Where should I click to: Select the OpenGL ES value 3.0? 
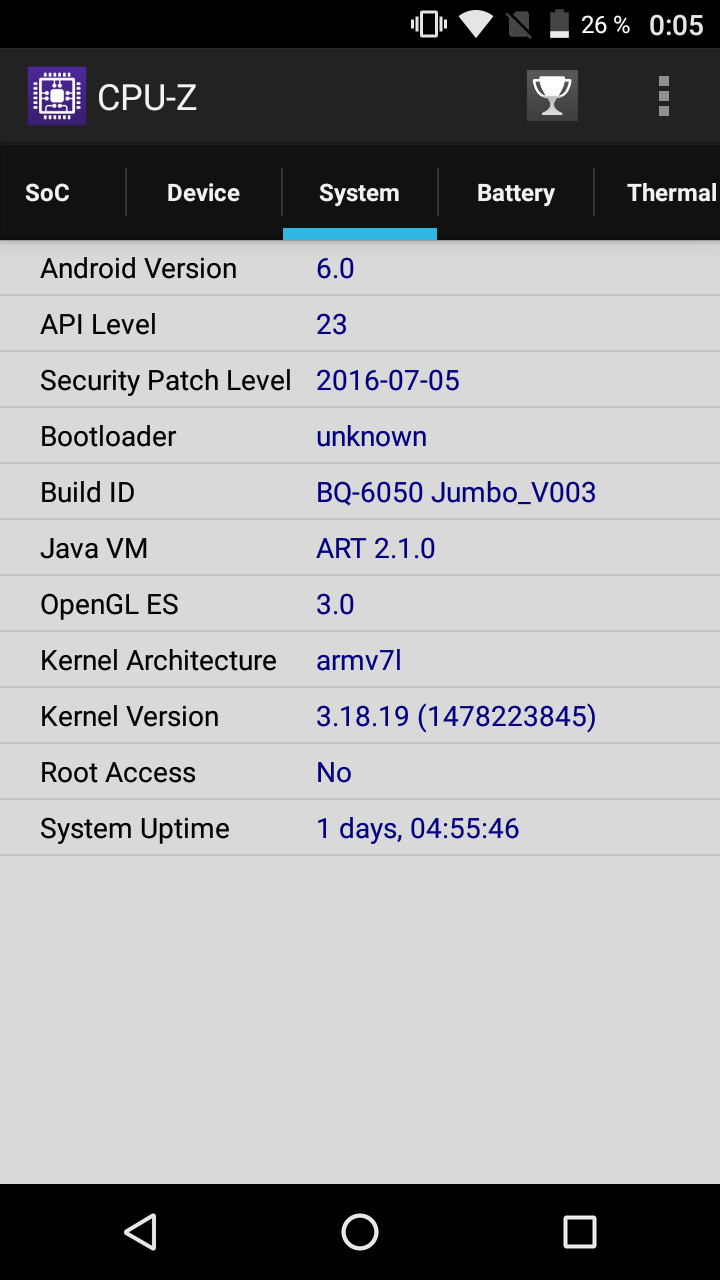[x=335, y=604]
